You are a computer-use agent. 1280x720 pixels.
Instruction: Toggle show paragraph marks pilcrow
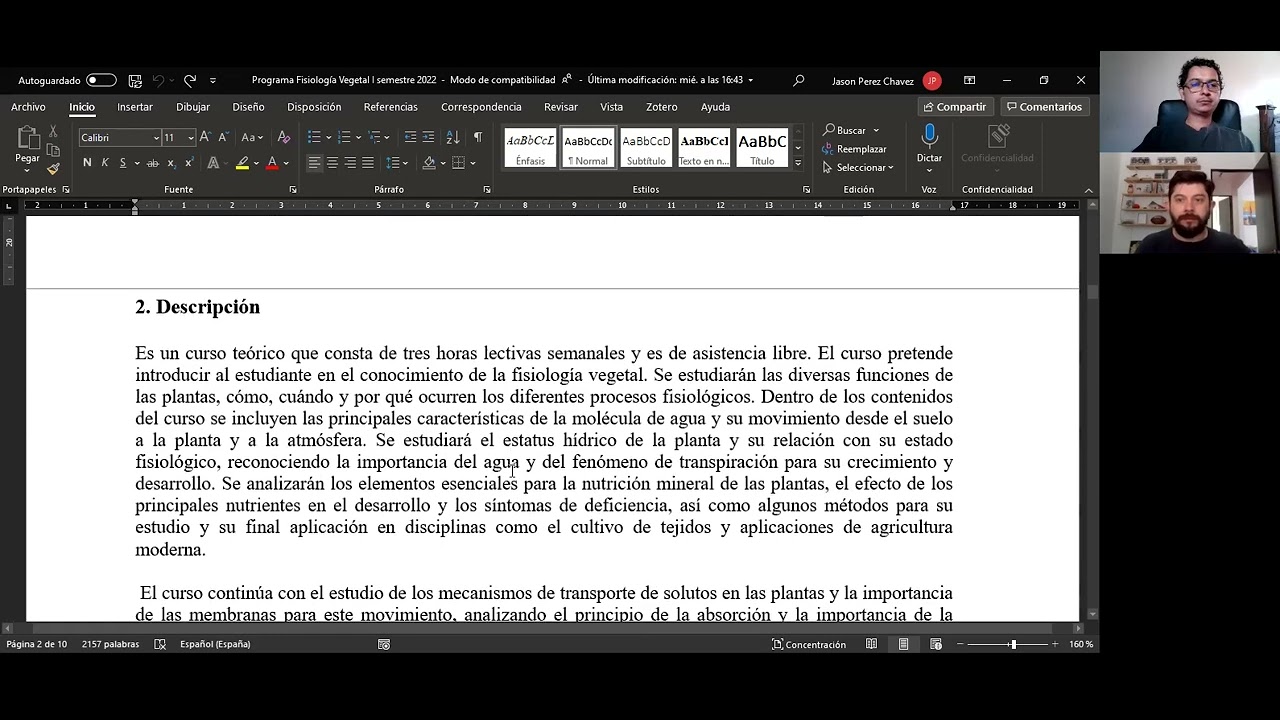477,137
